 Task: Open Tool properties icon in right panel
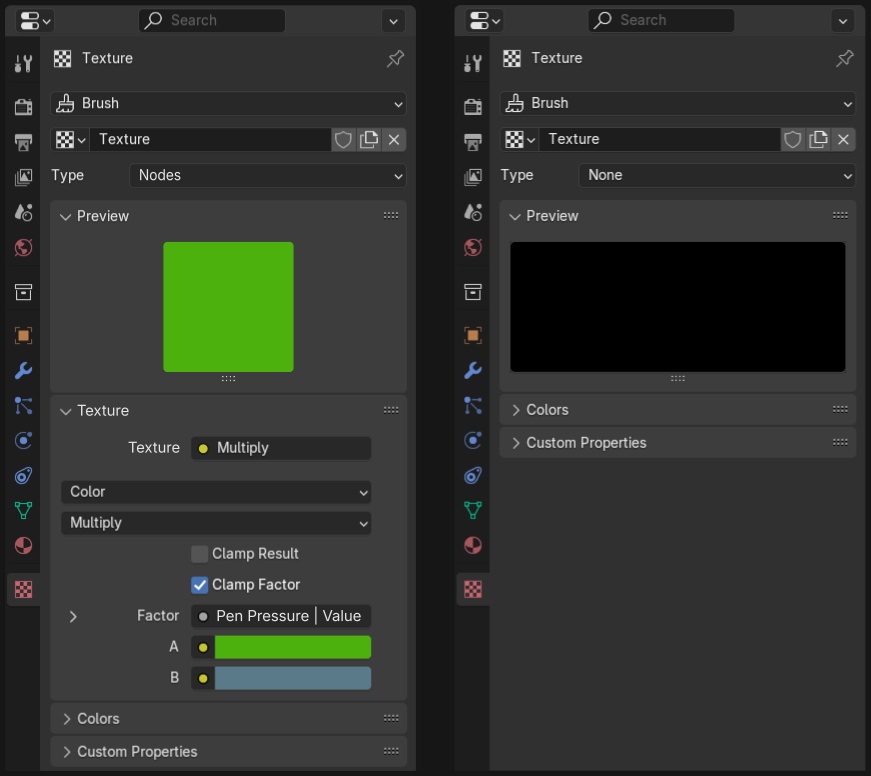pos(473,63)
